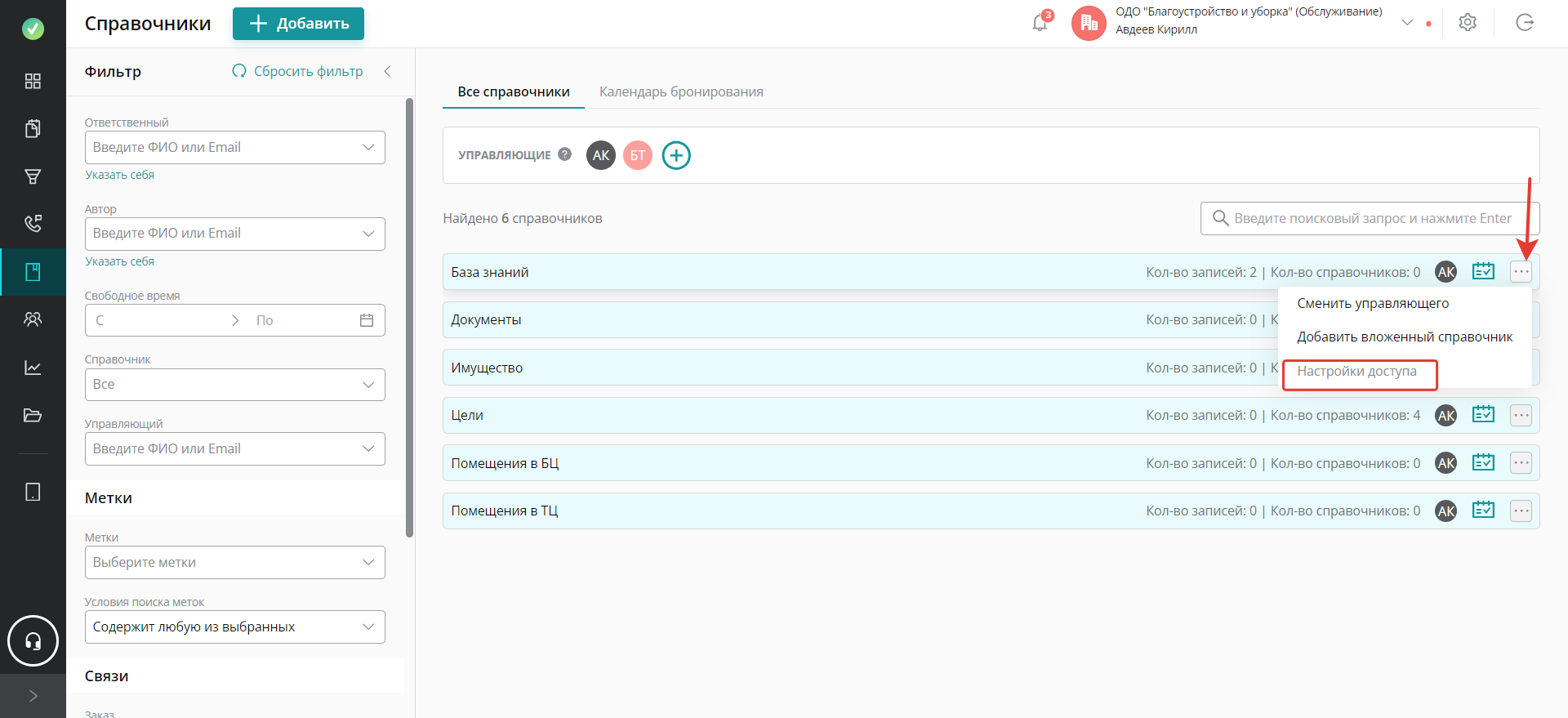Open three-dots menu for База знаний
Image resolution: width=1568 pixels, height=718 pixels.
tap(1521, 271)
